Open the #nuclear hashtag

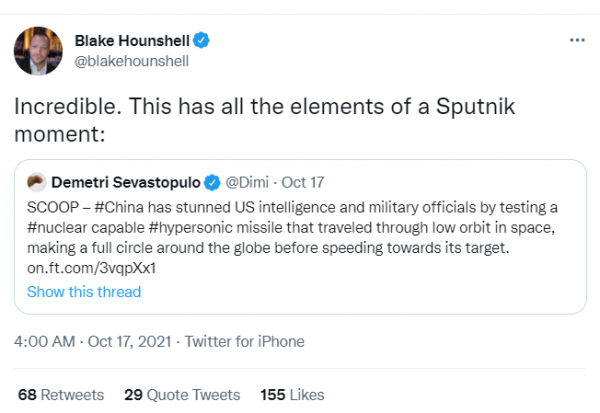point(59,227)
